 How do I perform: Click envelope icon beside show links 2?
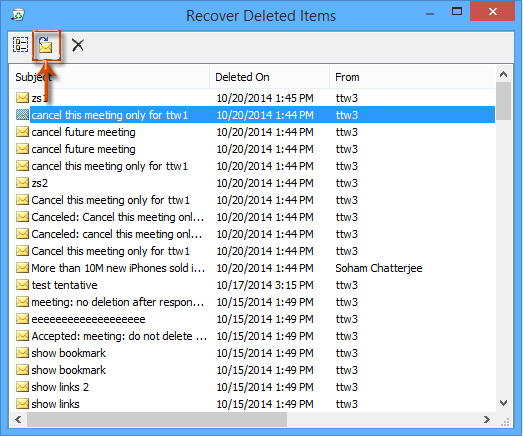pyautogui.click(x=22, y=387)
